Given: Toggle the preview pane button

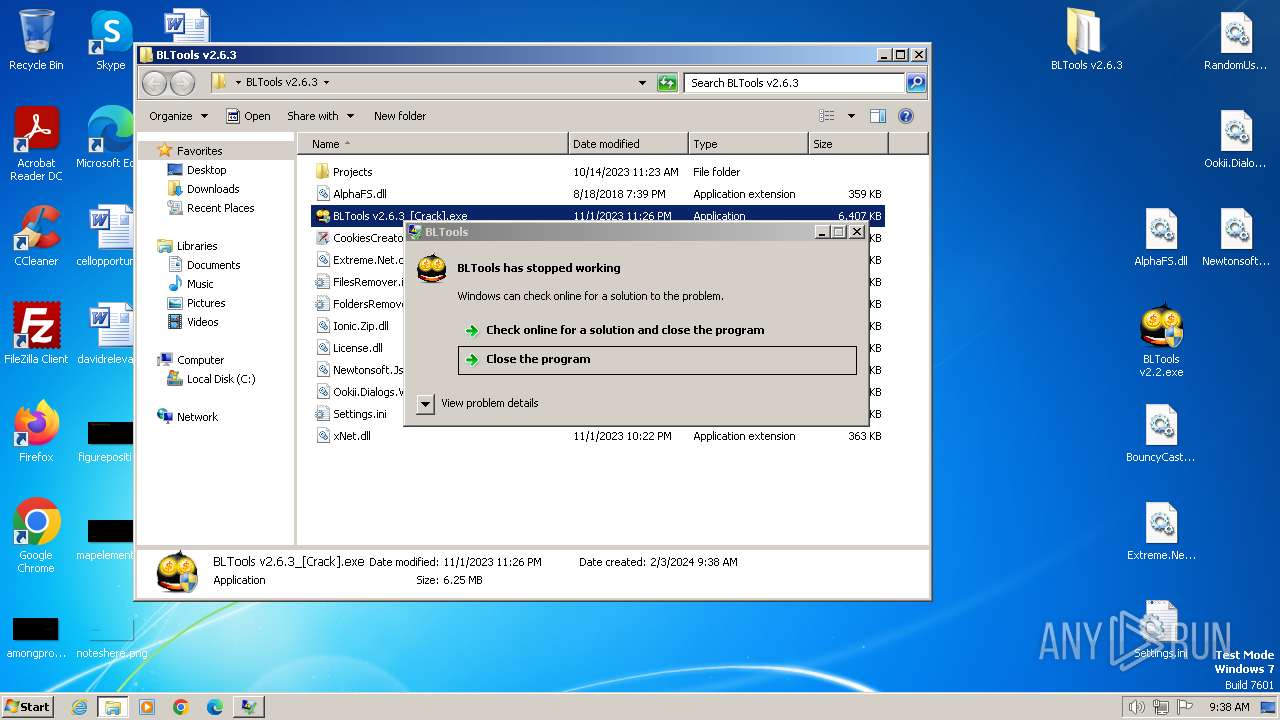Looking at the screenshot, I should (x=877, y=116).
